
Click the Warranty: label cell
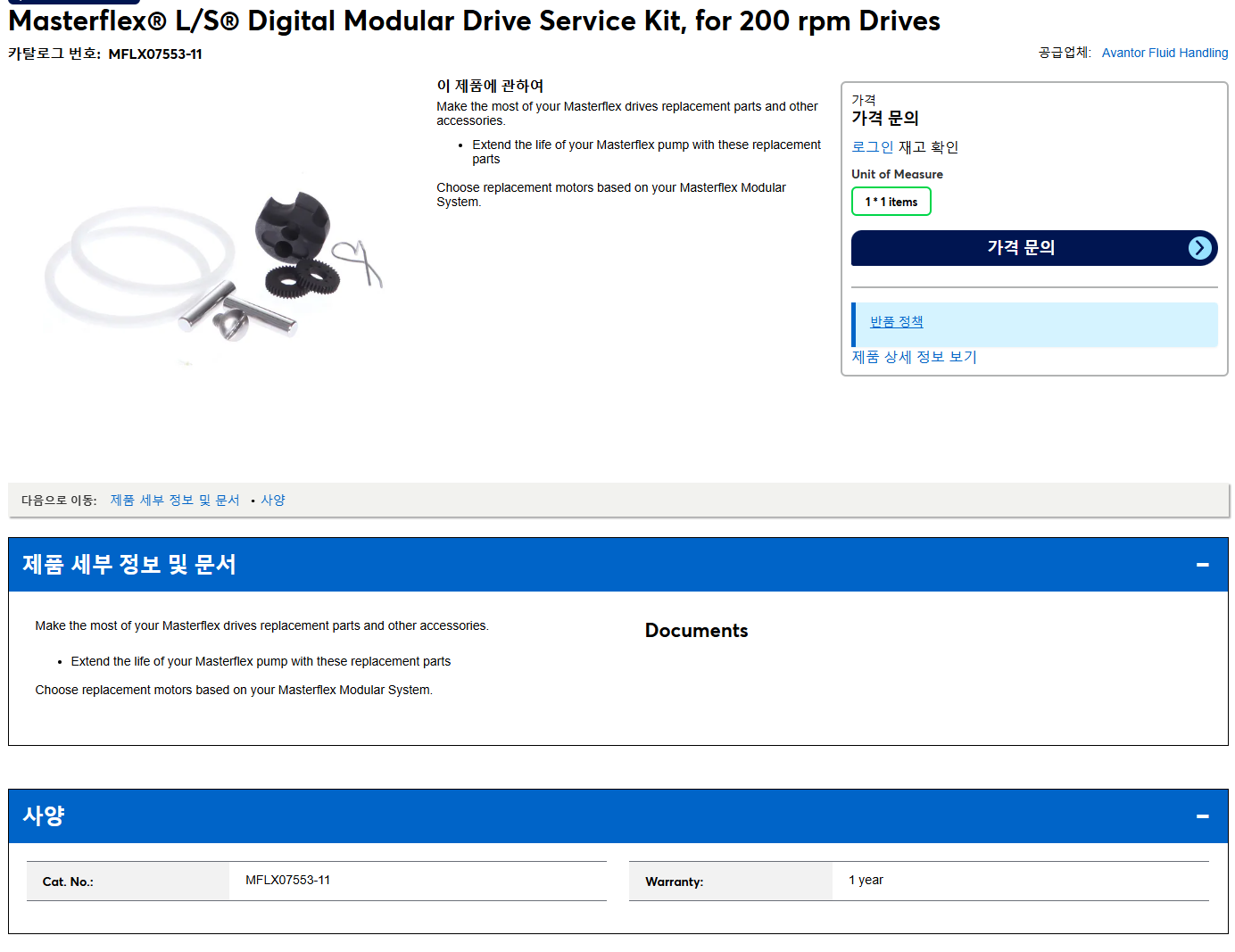tap(731, 882)
